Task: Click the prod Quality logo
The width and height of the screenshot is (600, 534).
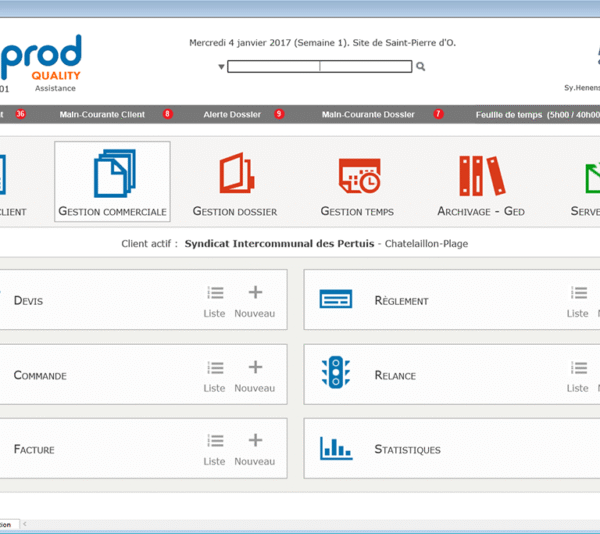Action: 41,57
